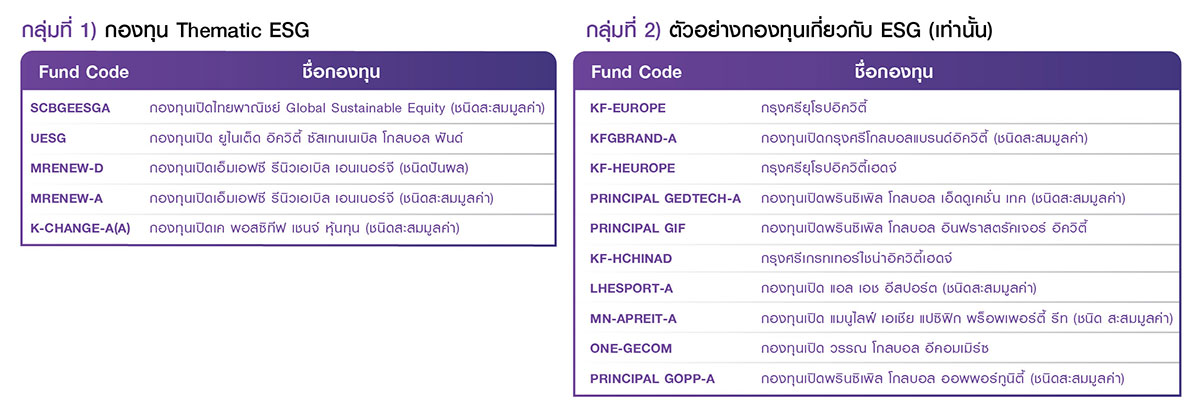This screenshot has width=1200, height=415.
Task: Click the MN-APREIT-A fund code
Action: (x=633, y=319)
